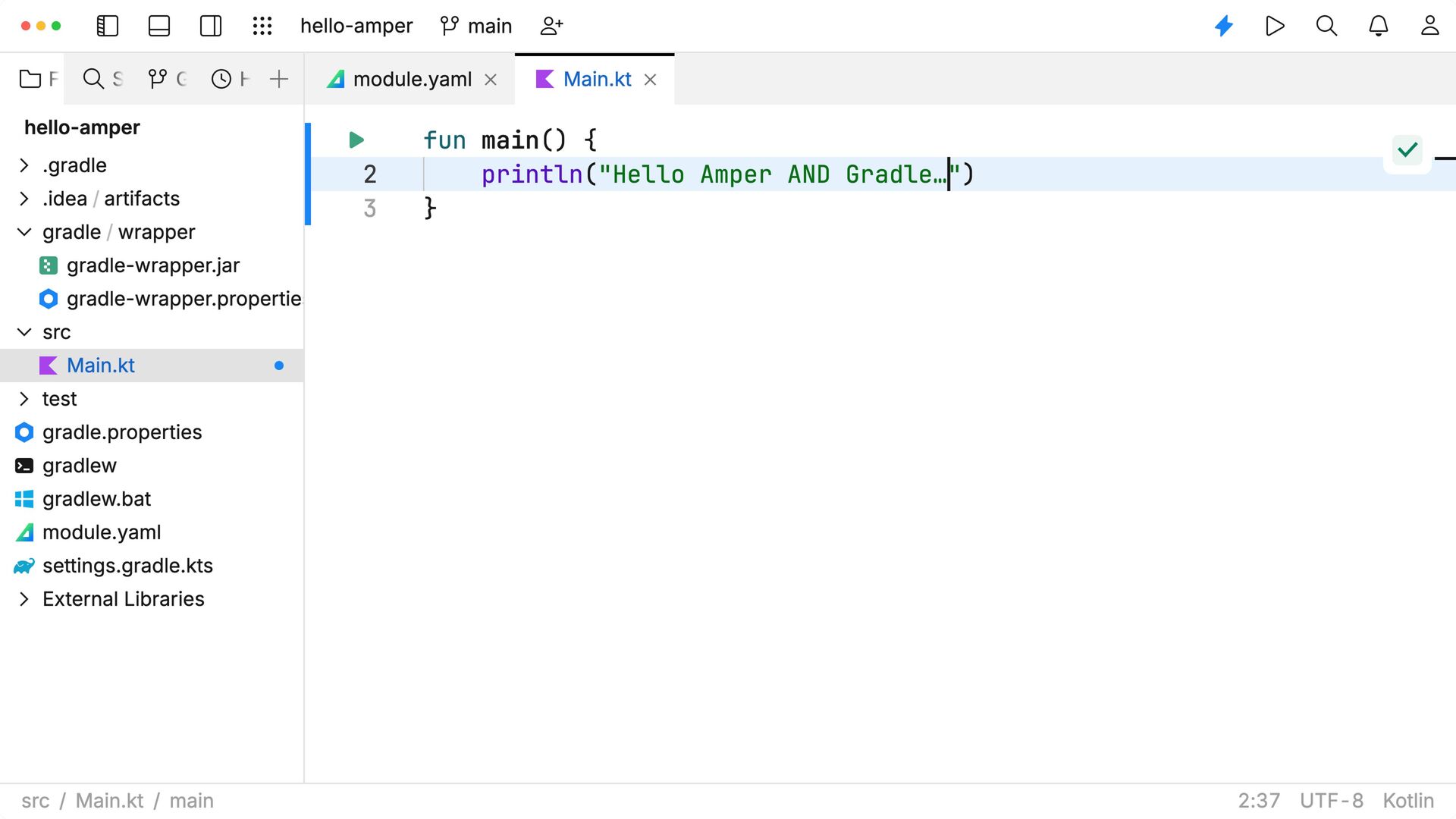
Task: Click src in breadcrumb bar
Action: [x=36, y=801]
